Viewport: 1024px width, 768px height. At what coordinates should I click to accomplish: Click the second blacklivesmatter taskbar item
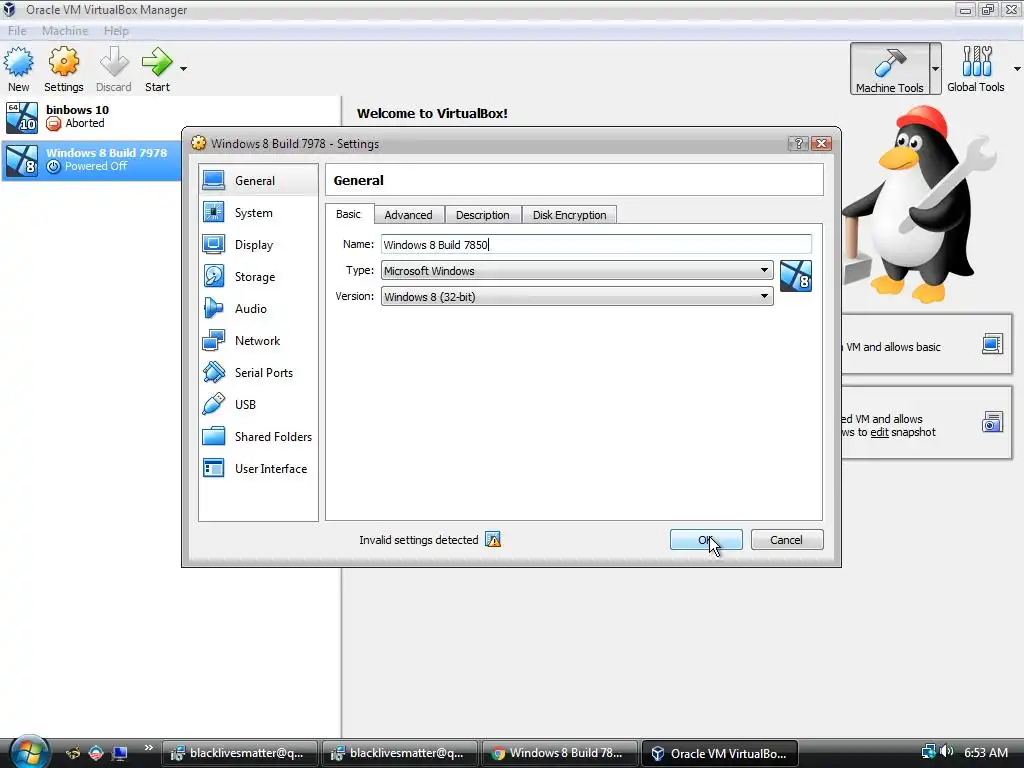(399, 753)
